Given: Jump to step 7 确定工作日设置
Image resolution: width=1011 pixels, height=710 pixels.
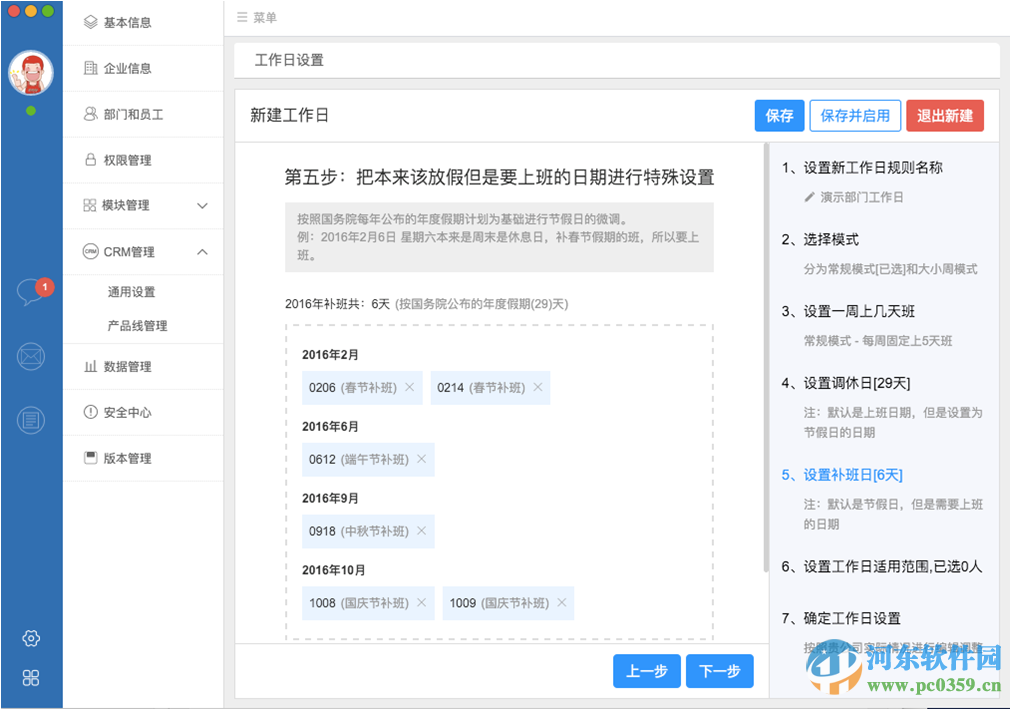Looking at the screenshot, I should (x=841, y=618).
